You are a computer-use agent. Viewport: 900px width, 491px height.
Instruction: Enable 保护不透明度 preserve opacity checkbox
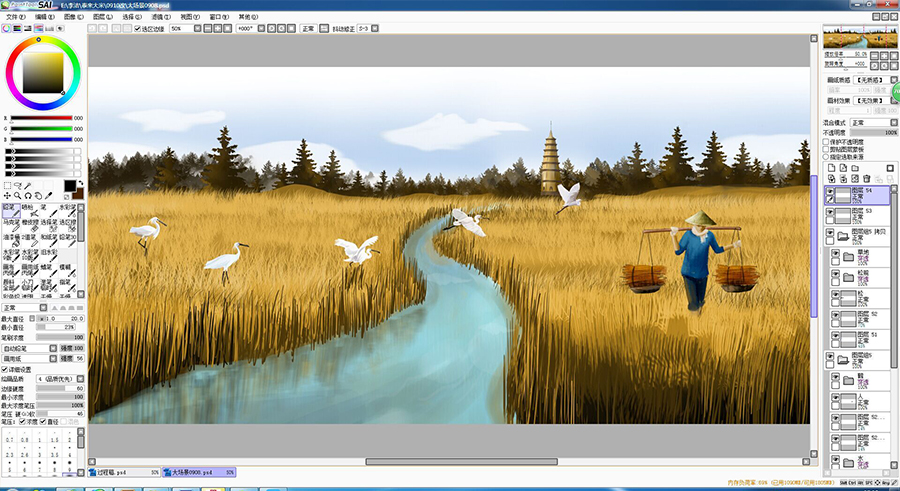pos(825,141)
